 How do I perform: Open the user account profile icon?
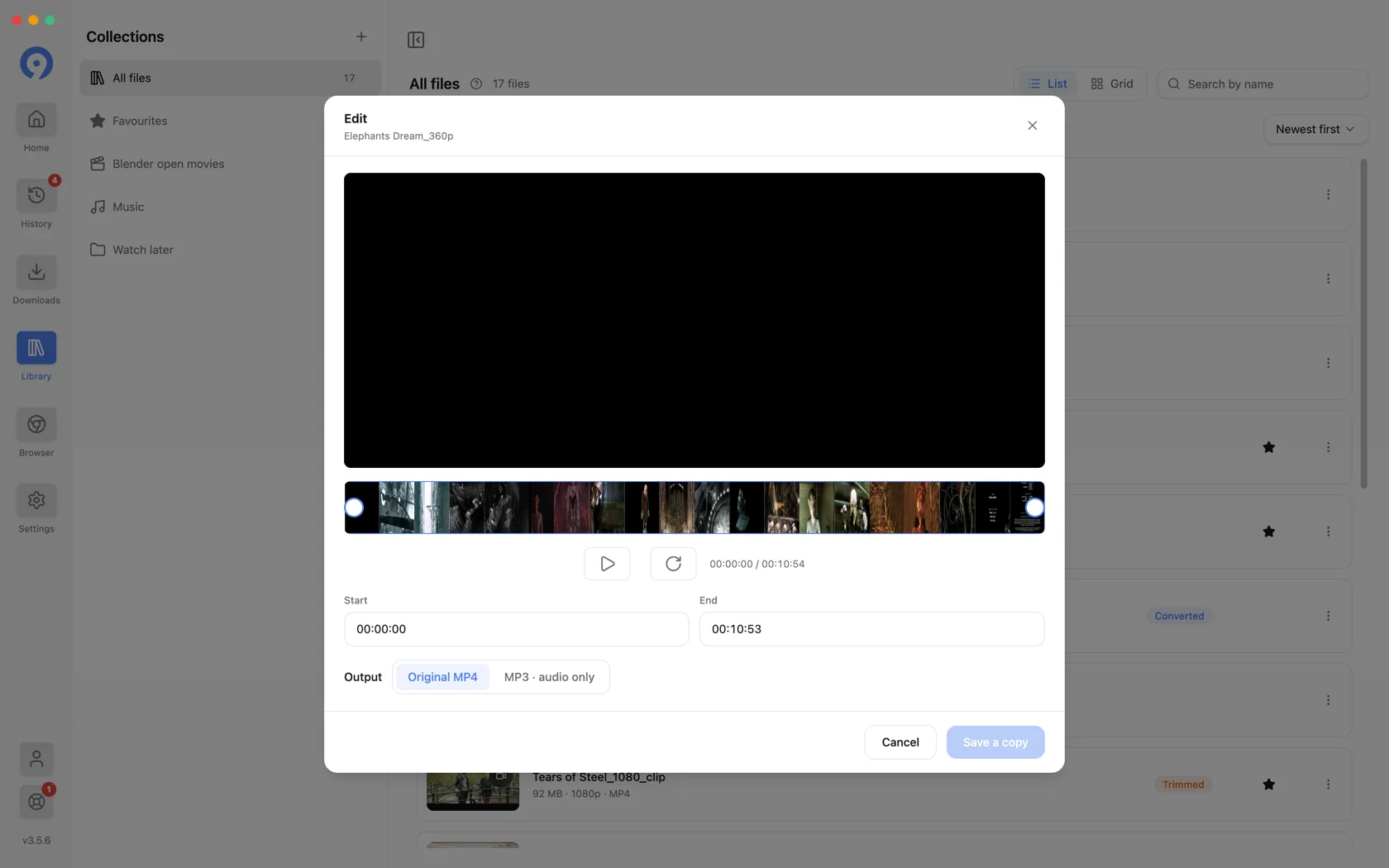pos(36,759)
